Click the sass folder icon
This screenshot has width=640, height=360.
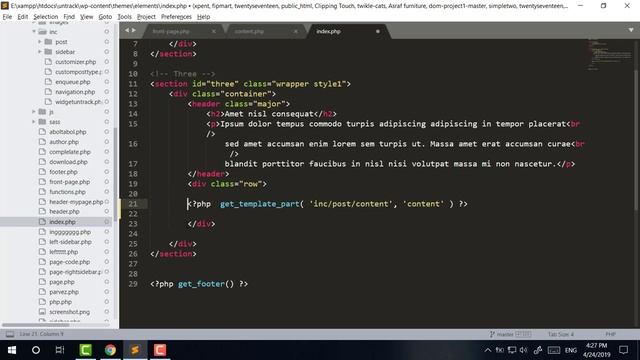tap(42, 122)
